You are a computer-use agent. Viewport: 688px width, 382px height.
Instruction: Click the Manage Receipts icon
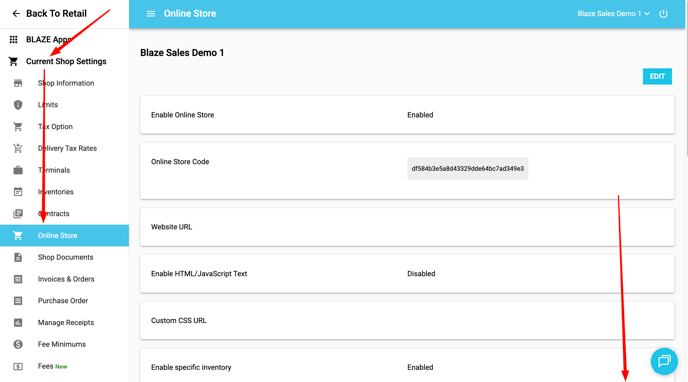(x=18, y=322)
